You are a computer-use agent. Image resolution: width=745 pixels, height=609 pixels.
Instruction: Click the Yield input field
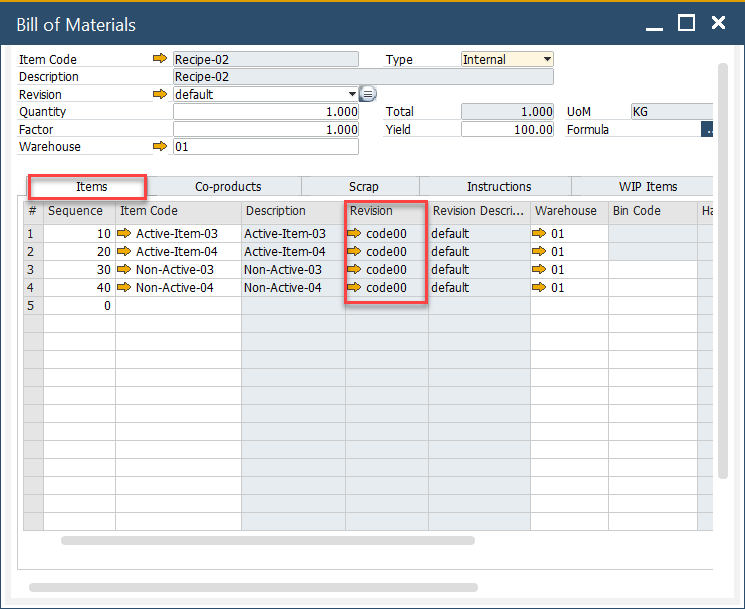pyautogui.click(x=507, y=130)
